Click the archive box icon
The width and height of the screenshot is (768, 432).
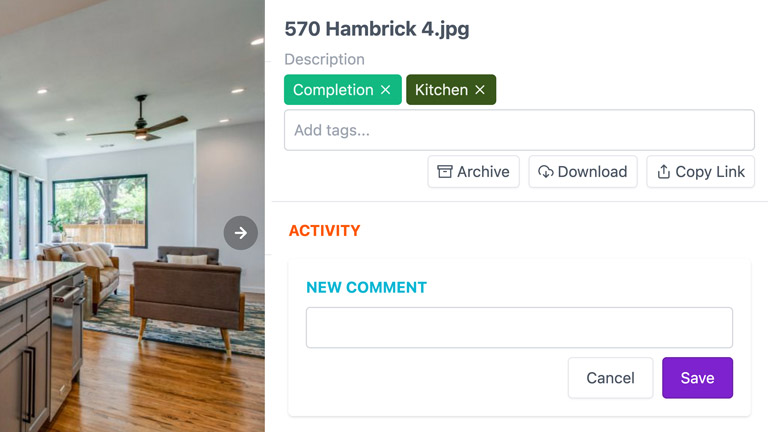tap(445, 171)
